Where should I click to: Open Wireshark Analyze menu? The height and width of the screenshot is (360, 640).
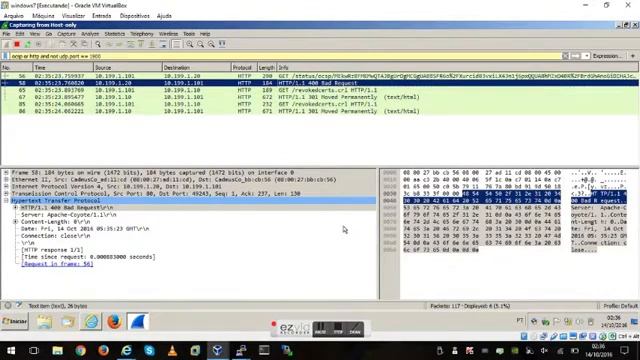point(90,34)
